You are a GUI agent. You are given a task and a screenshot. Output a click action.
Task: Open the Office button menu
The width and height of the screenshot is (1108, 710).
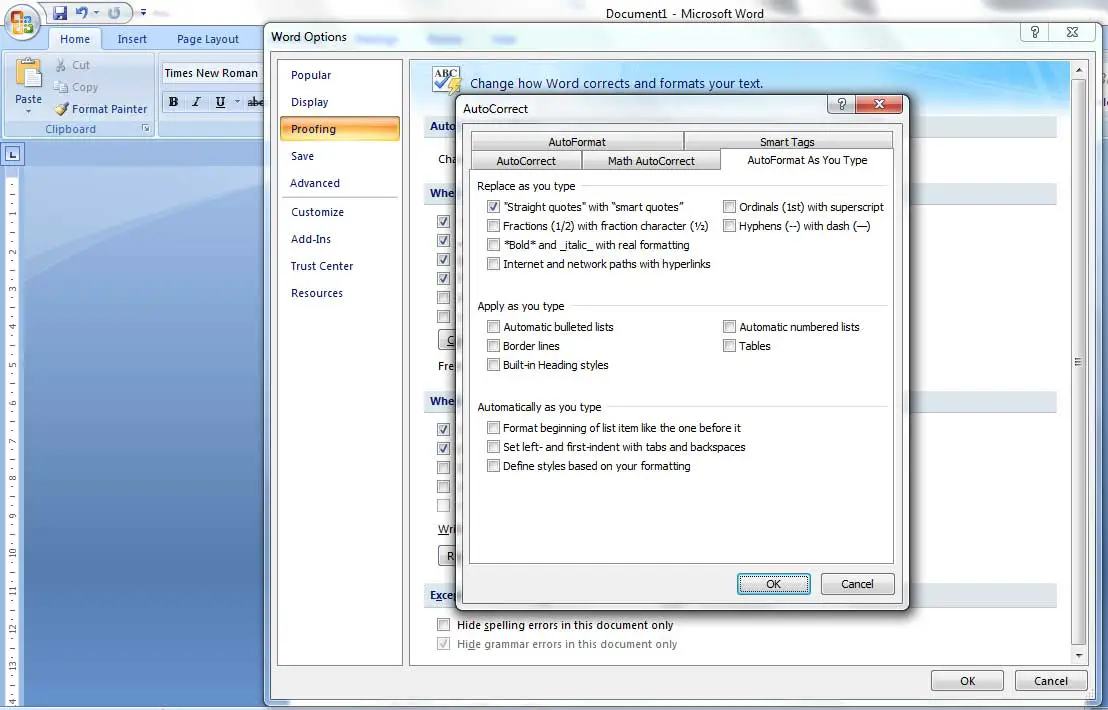[x=22, y=22]
